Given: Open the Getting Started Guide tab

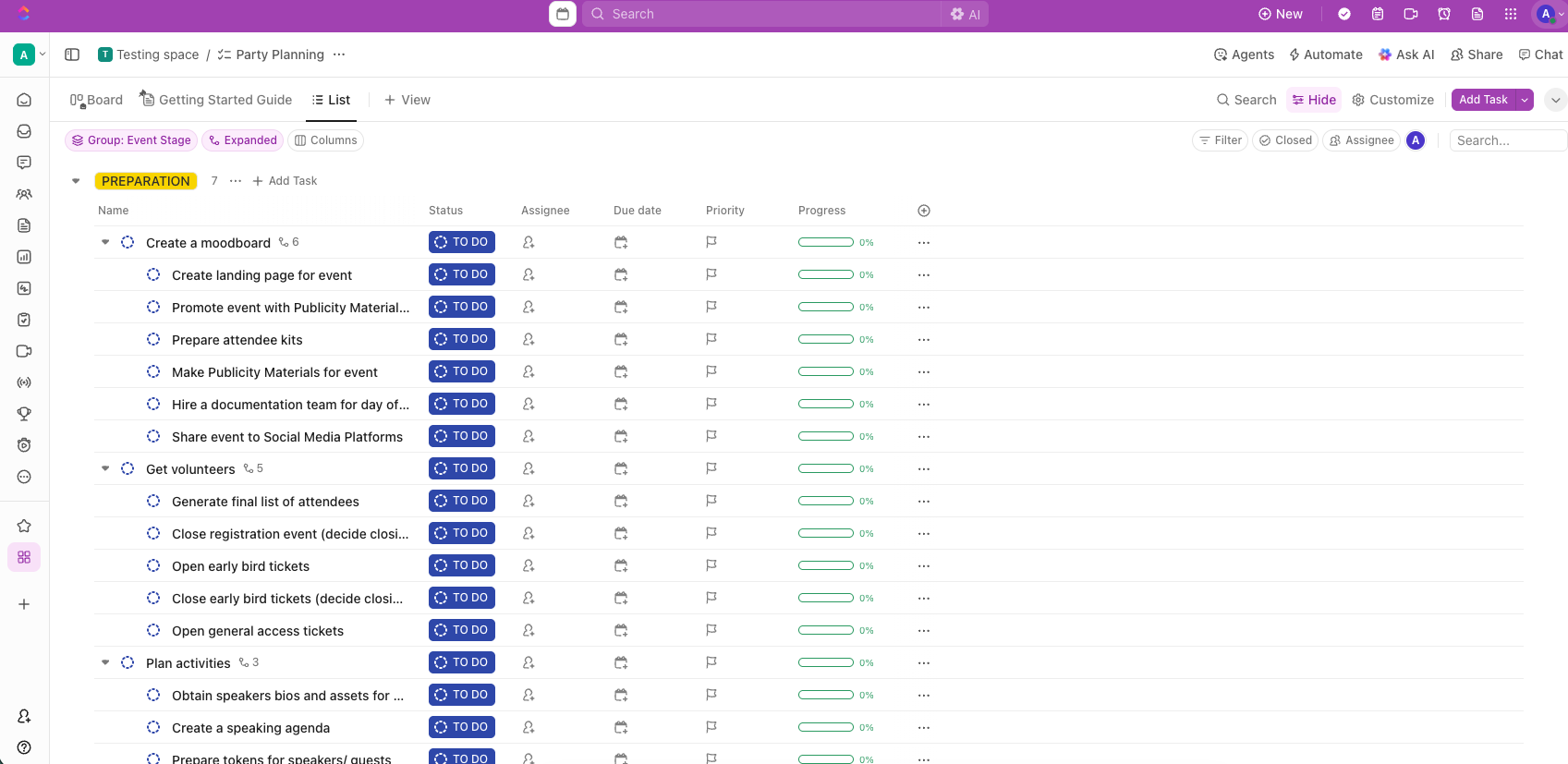Looking at the screenshot, I should [216, 100].
